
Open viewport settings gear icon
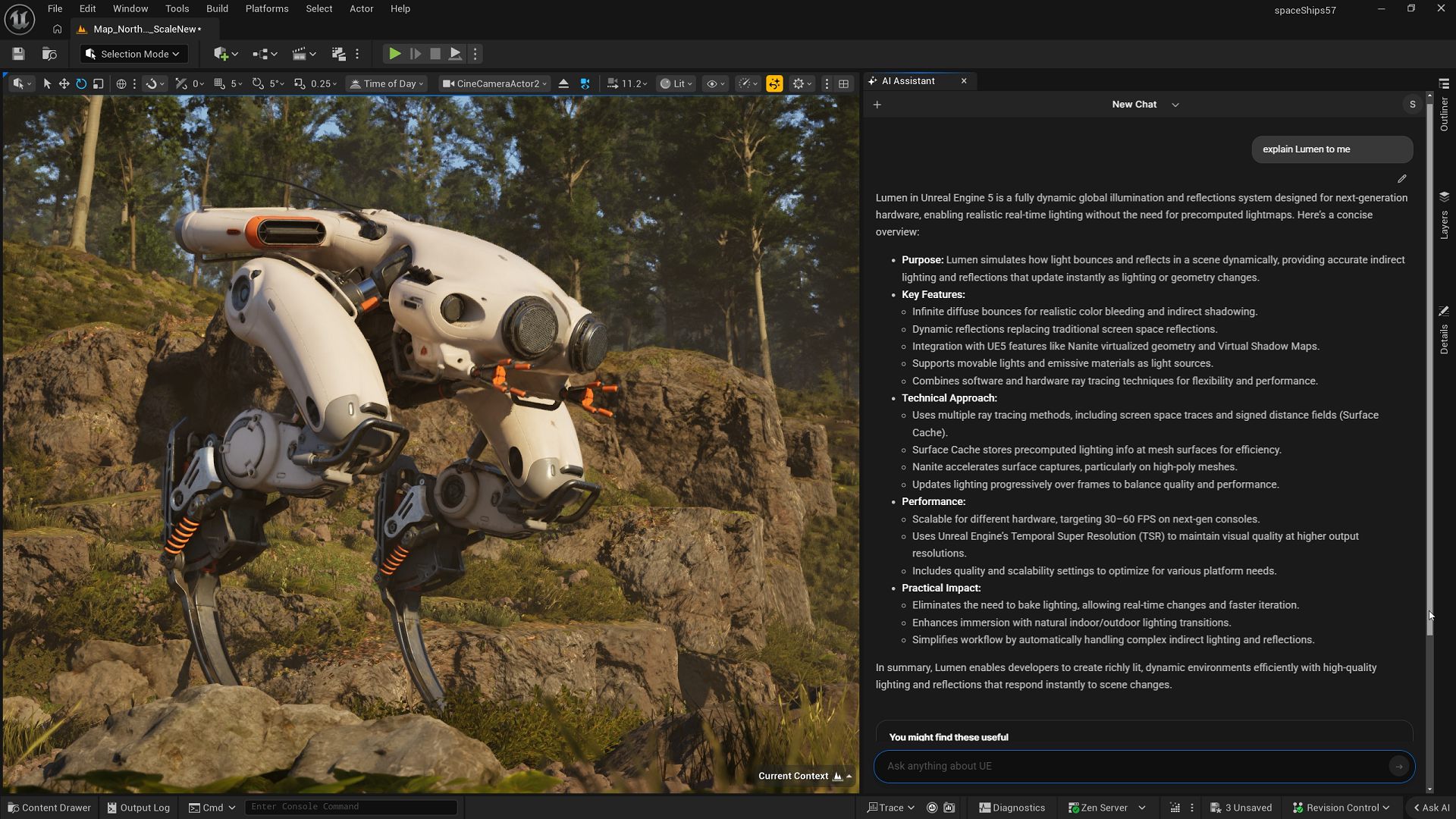(x=799, y=83)
